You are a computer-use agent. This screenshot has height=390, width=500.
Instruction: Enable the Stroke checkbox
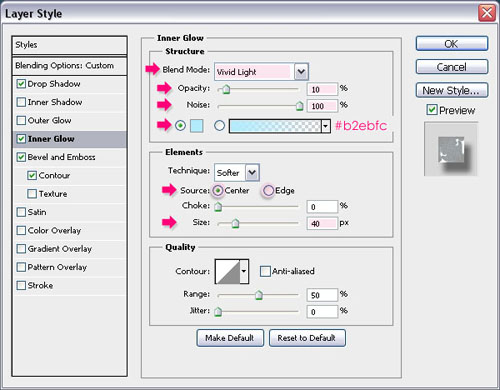click(21, 285)
